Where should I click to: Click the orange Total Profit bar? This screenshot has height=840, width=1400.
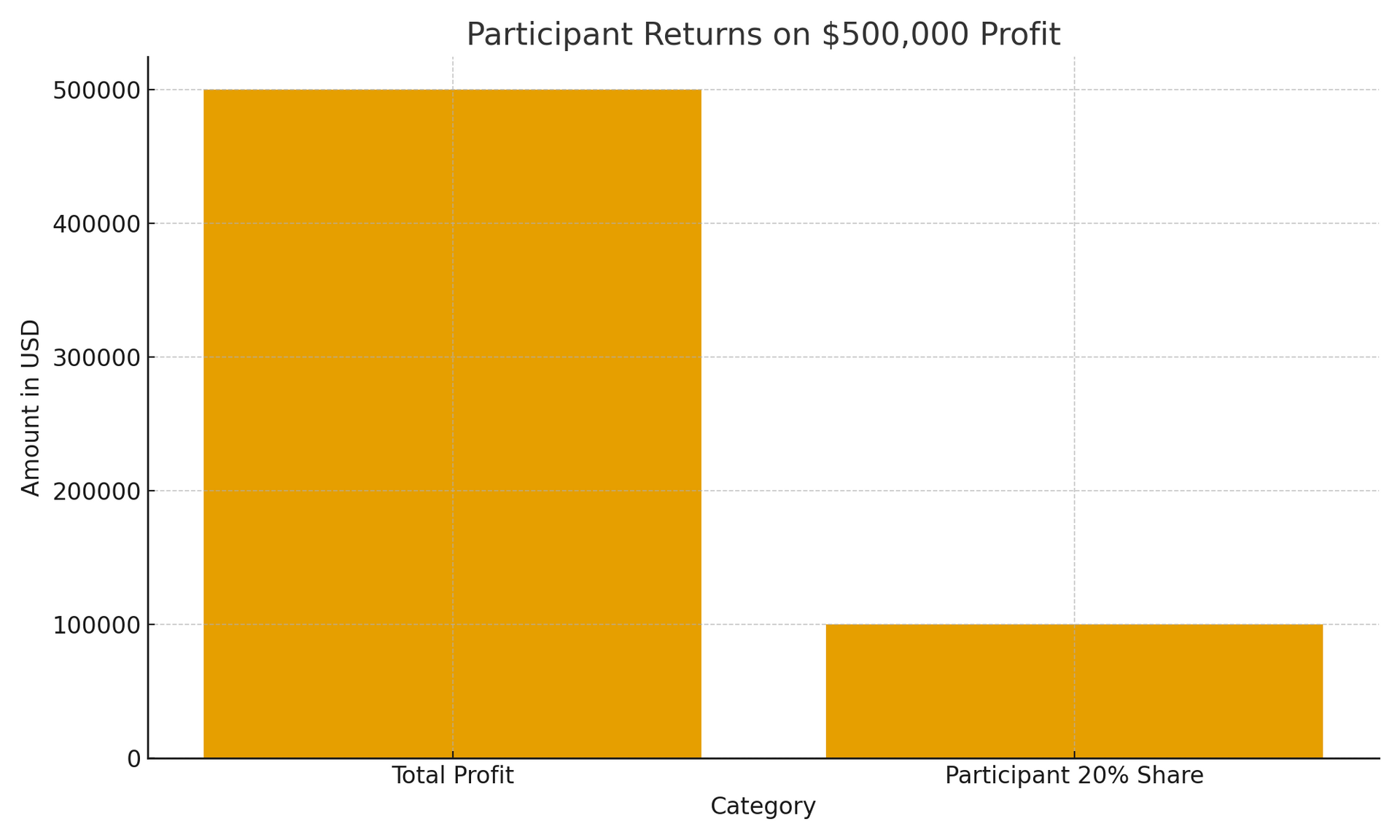click(x=452, y=423)
